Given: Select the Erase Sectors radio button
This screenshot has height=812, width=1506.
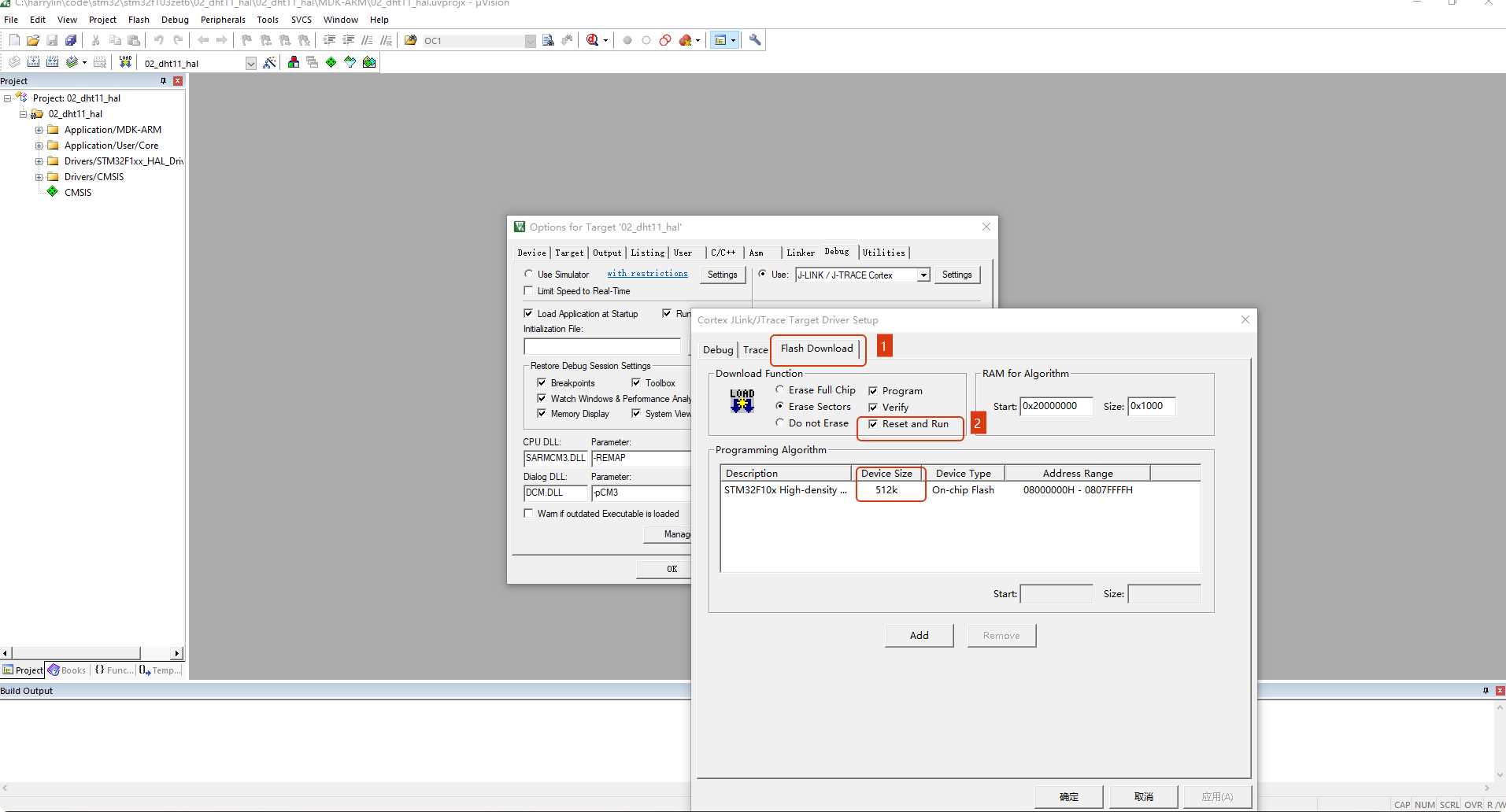Looking at the screenshot, I should tap(779, 406).
